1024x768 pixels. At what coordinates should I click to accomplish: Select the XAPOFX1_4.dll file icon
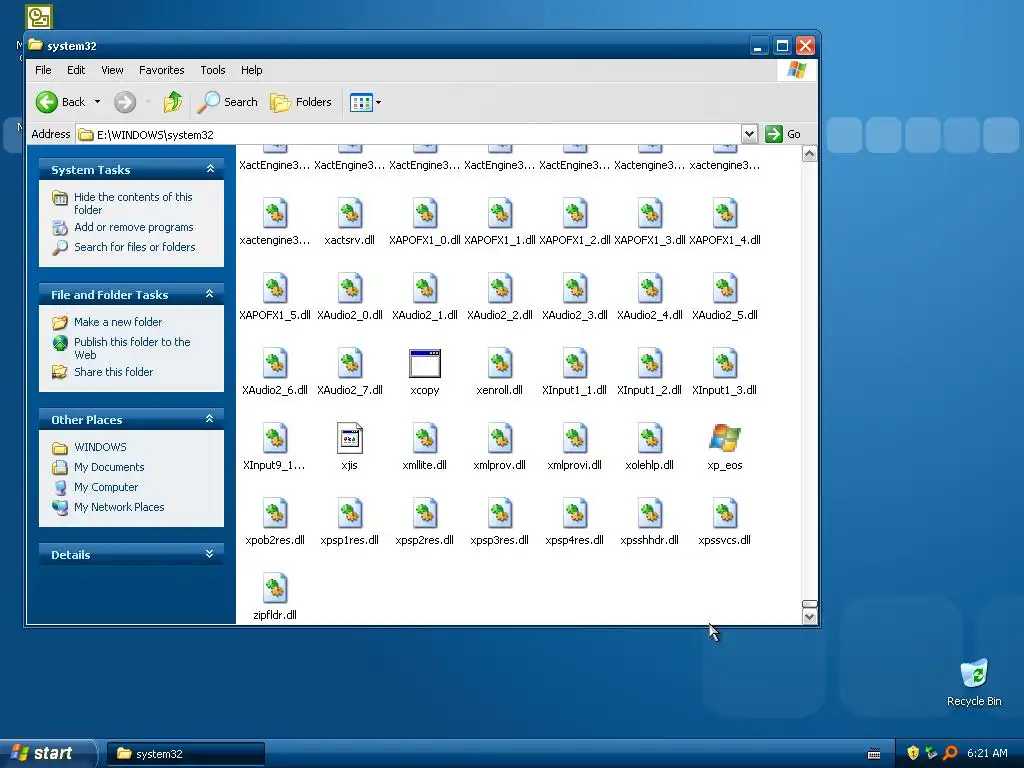click(x=725, y=214)
